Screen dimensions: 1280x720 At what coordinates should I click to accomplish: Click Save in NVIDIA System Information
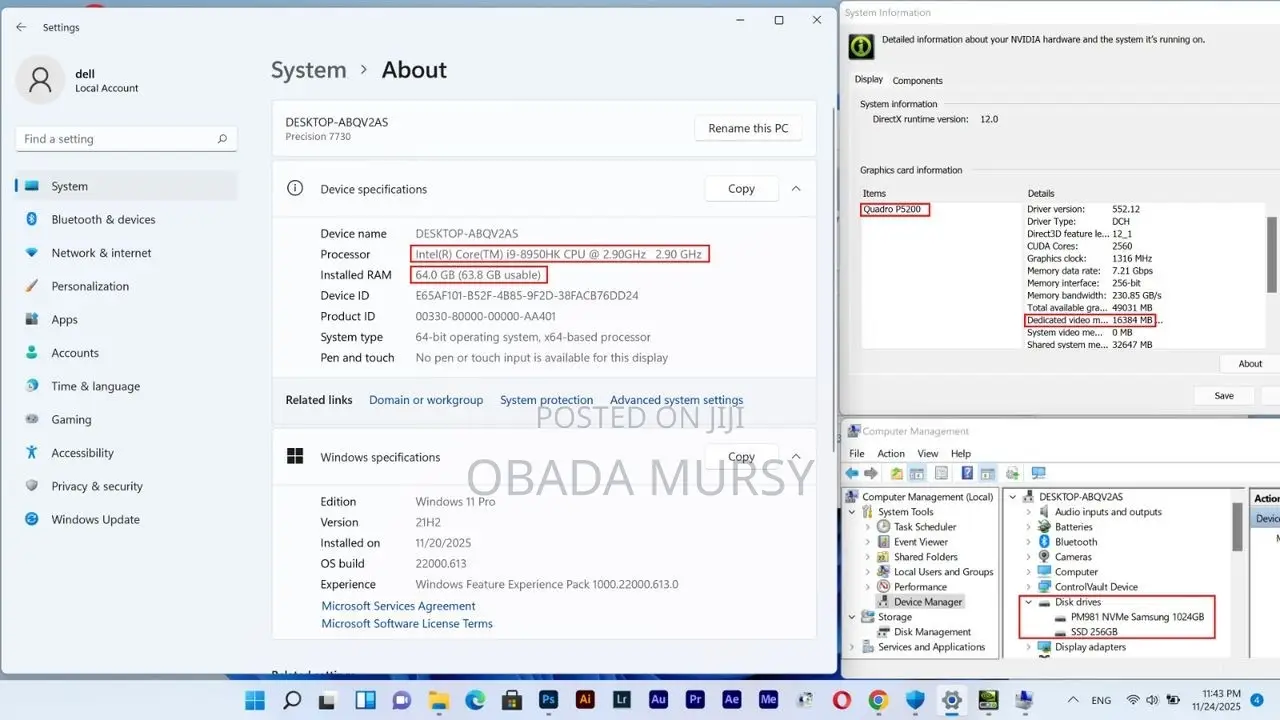(x=1224, y=396)
